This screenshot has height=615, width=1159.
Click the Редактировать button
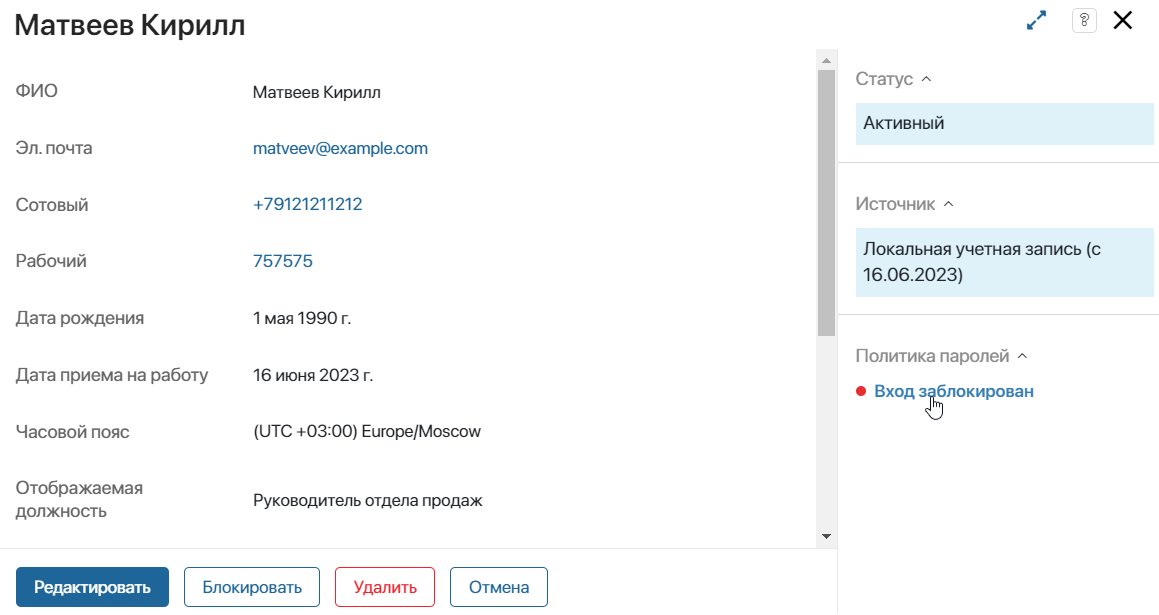(x=92, y=587)
